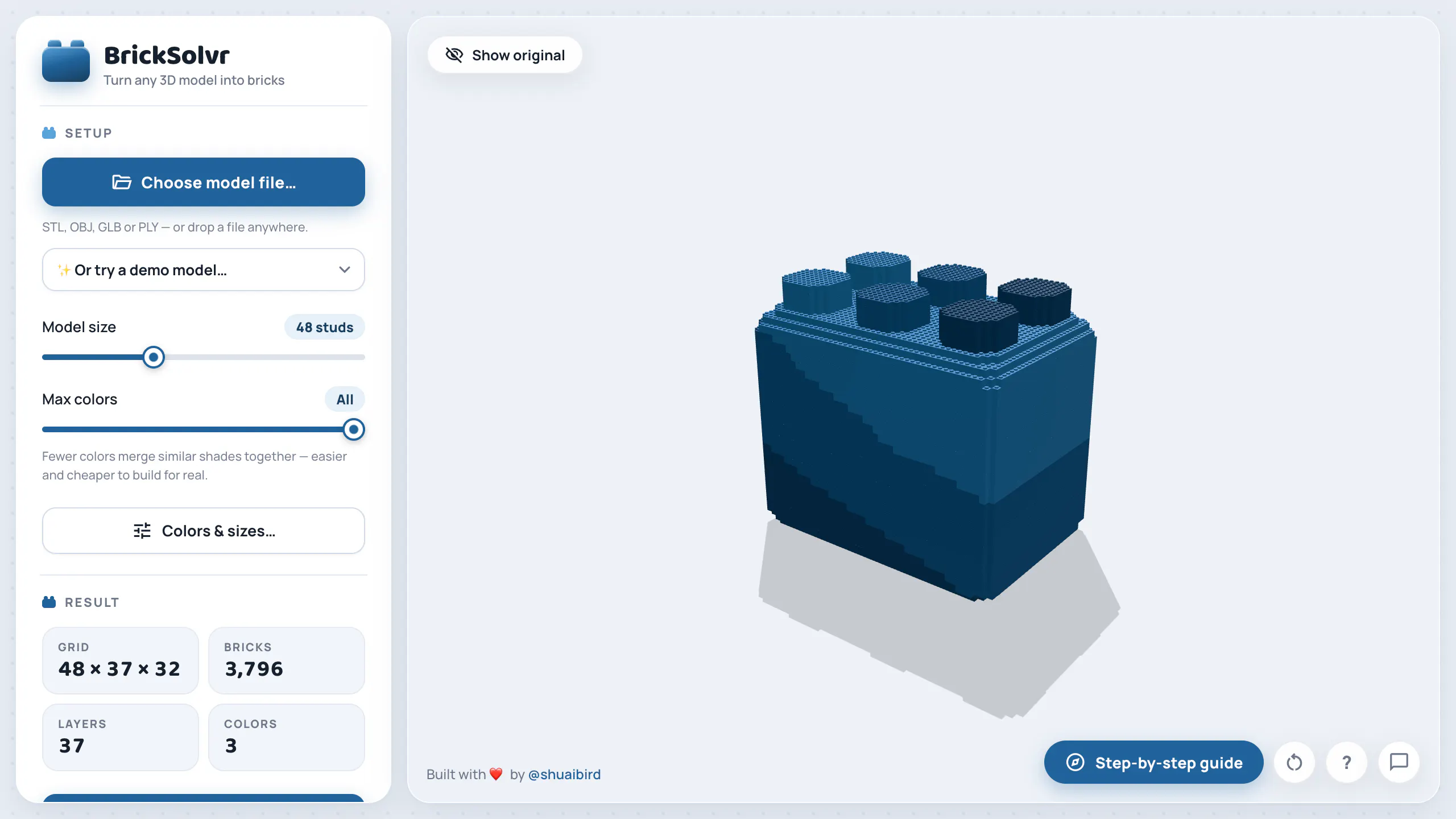Click the Choose model file button
The width and height of the screenshot is (1456, 819).
coord(204,182)
